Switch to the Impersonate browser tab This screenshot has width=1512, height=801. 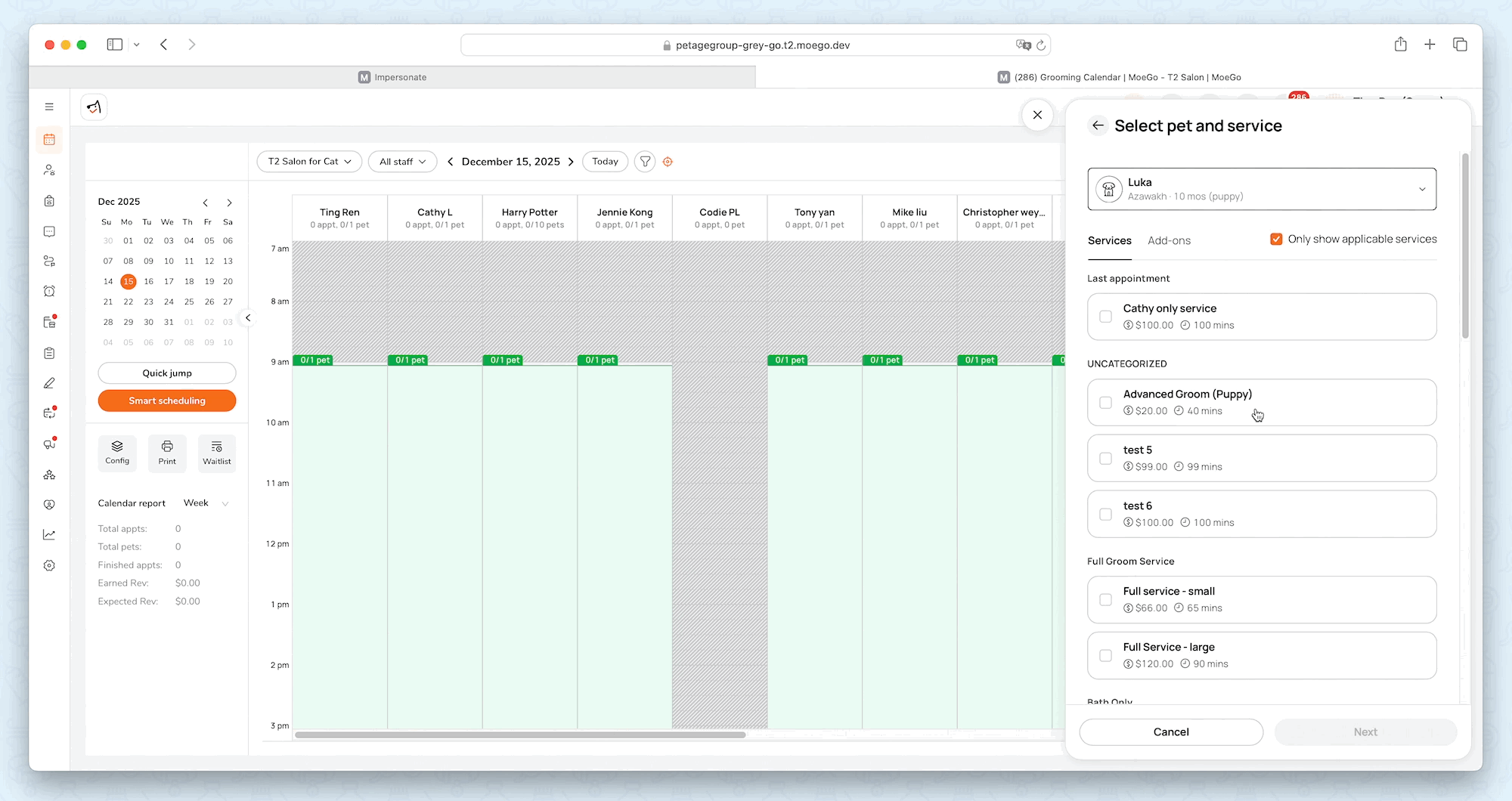392,77
